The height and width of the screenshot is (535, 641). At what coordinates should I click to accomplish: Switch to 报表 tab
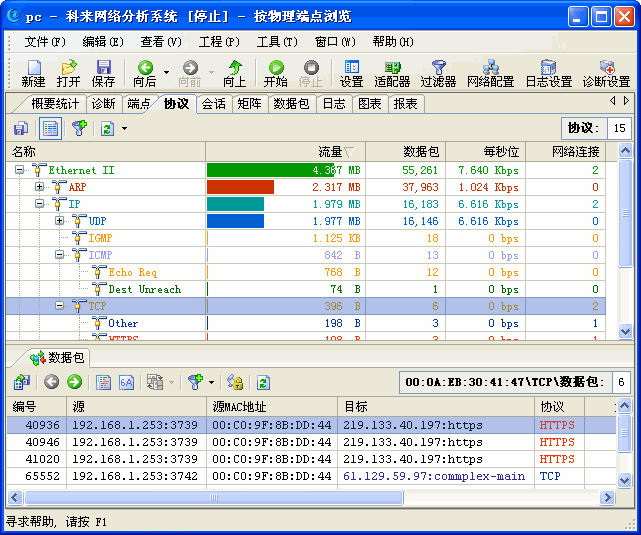point(406,104)
